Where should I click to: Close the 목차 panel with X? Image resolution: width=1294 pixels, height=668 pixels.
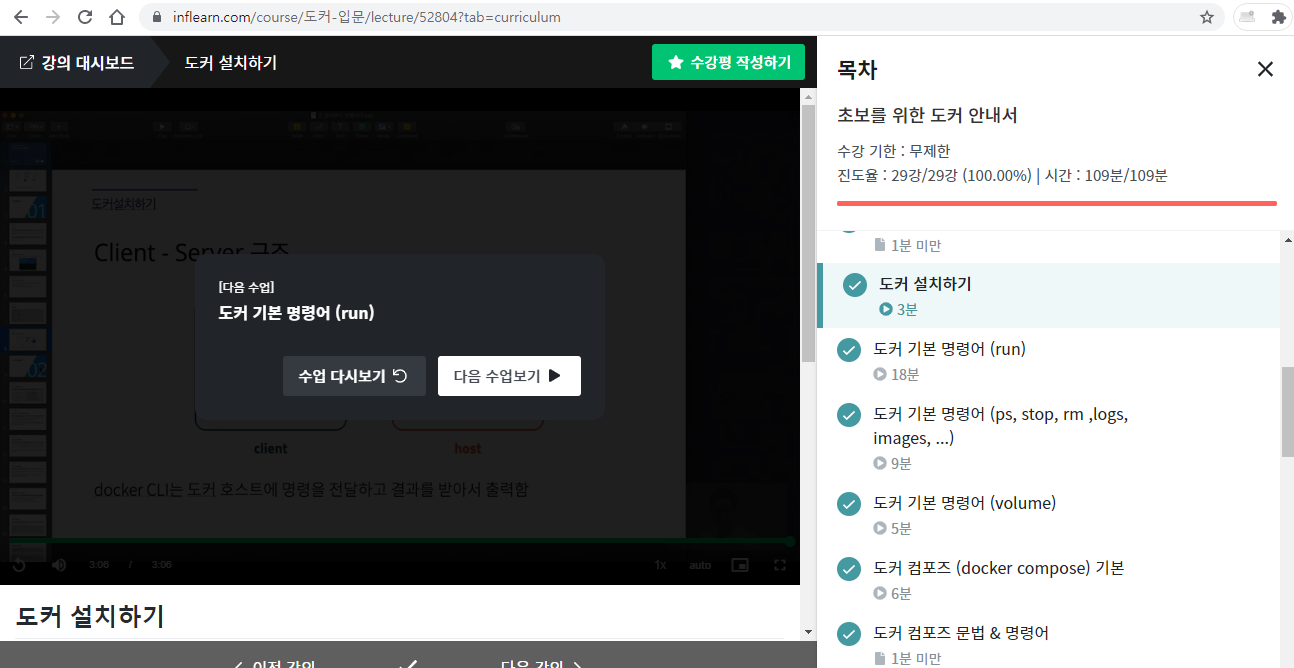(1265, 69)
